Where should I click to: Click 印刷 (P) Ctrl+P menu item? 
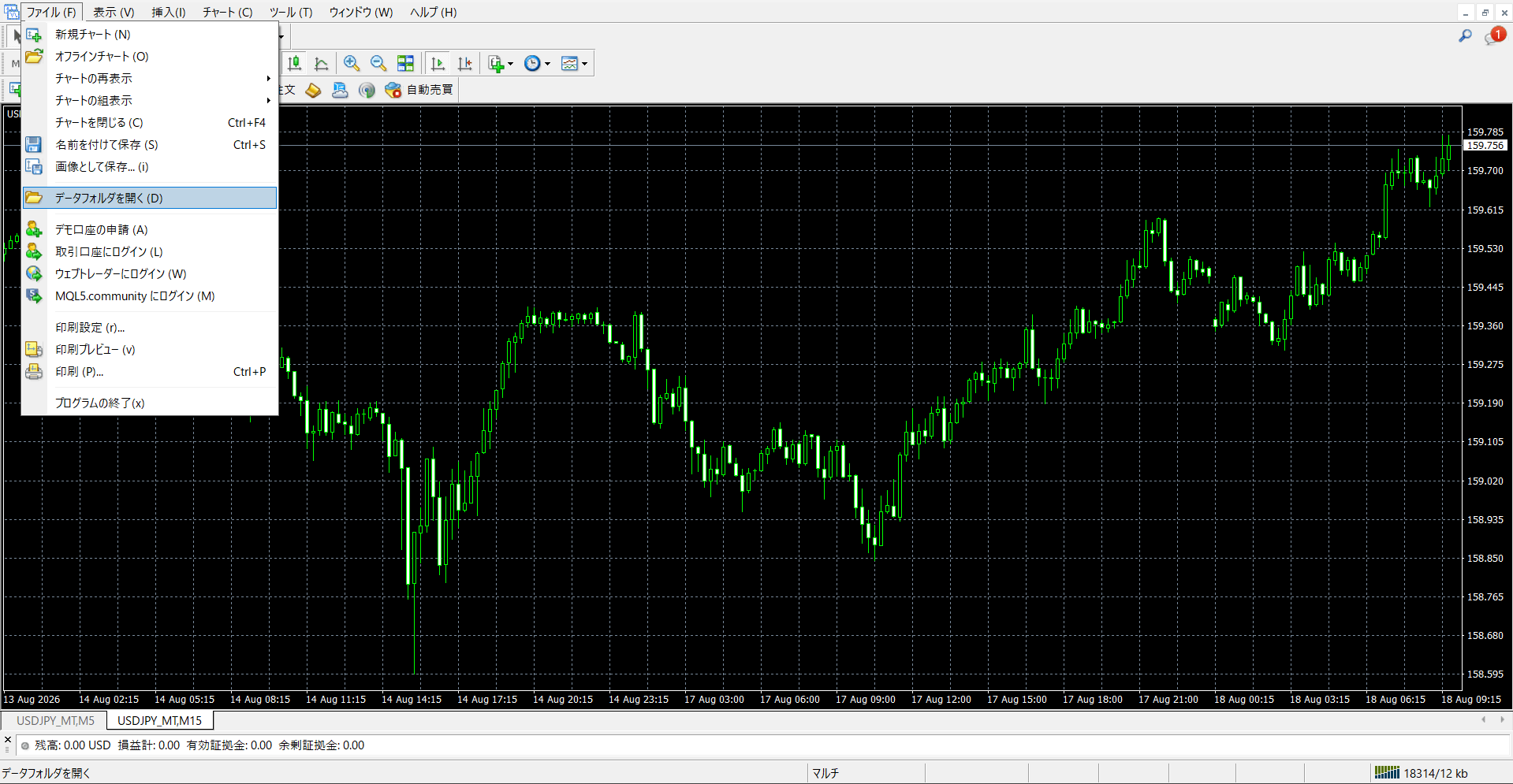(x=150, y=372)
